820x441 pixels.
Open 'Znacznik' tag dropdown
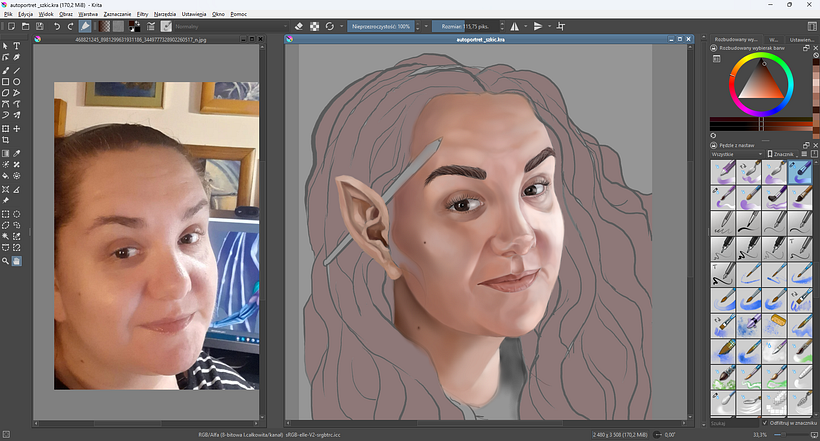pyautogui.click(x=781, y=154)
